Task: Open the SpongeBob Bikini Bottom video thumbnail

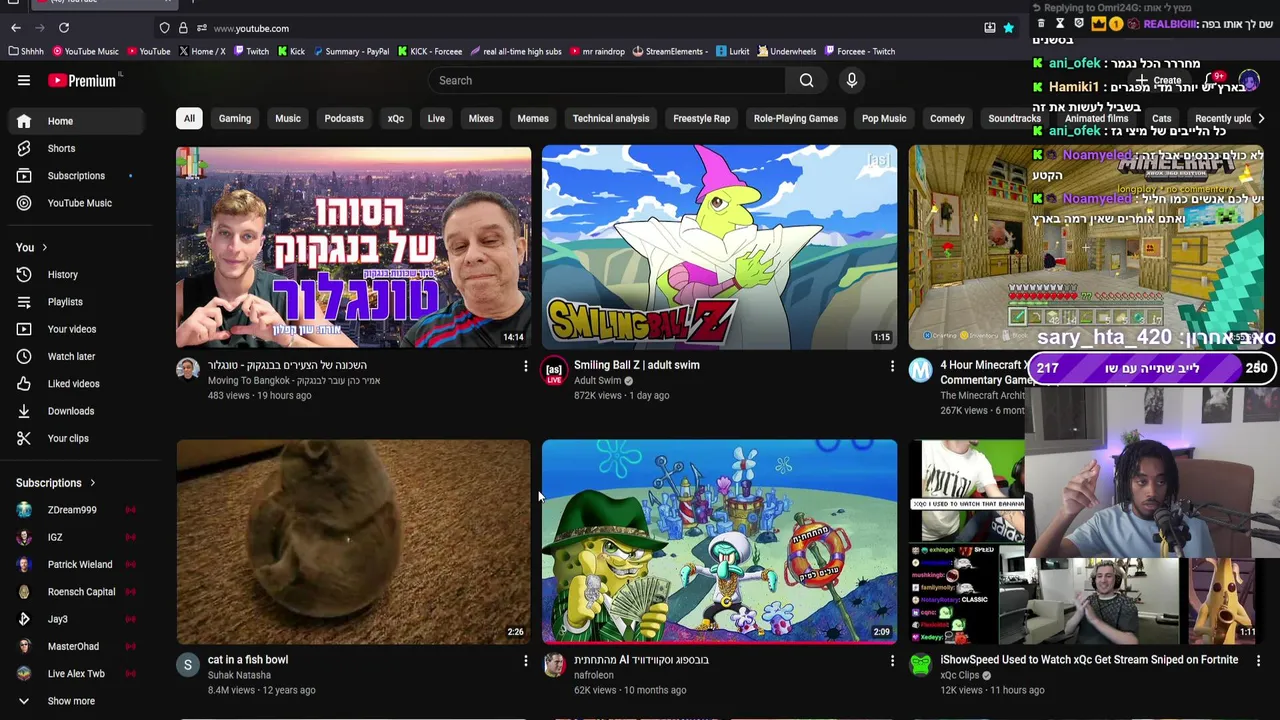Action: pyautogui.click(x=719, y=541)
